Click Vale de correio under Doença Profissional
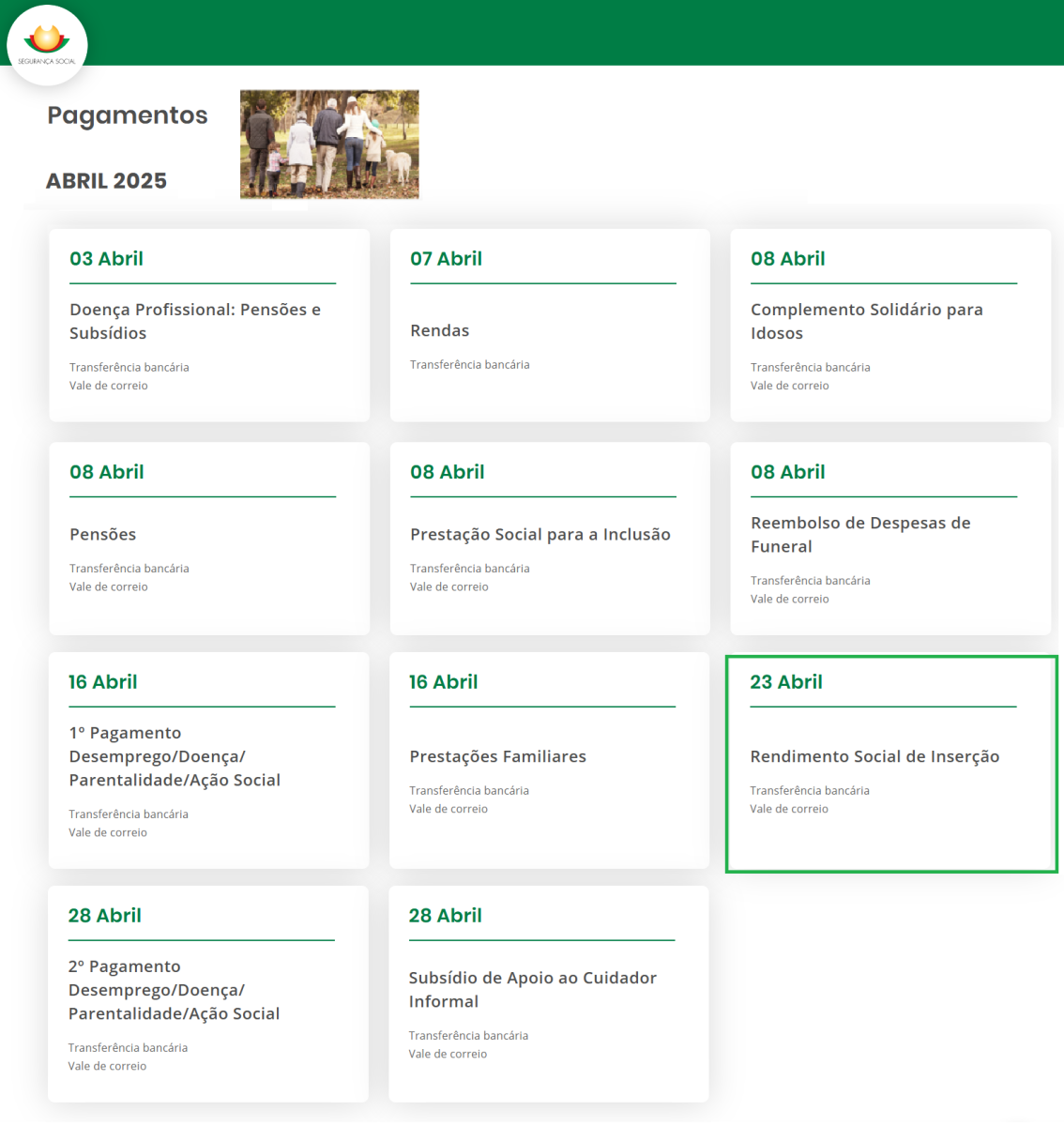1064x1126 pixels. (x=108, y=386)
